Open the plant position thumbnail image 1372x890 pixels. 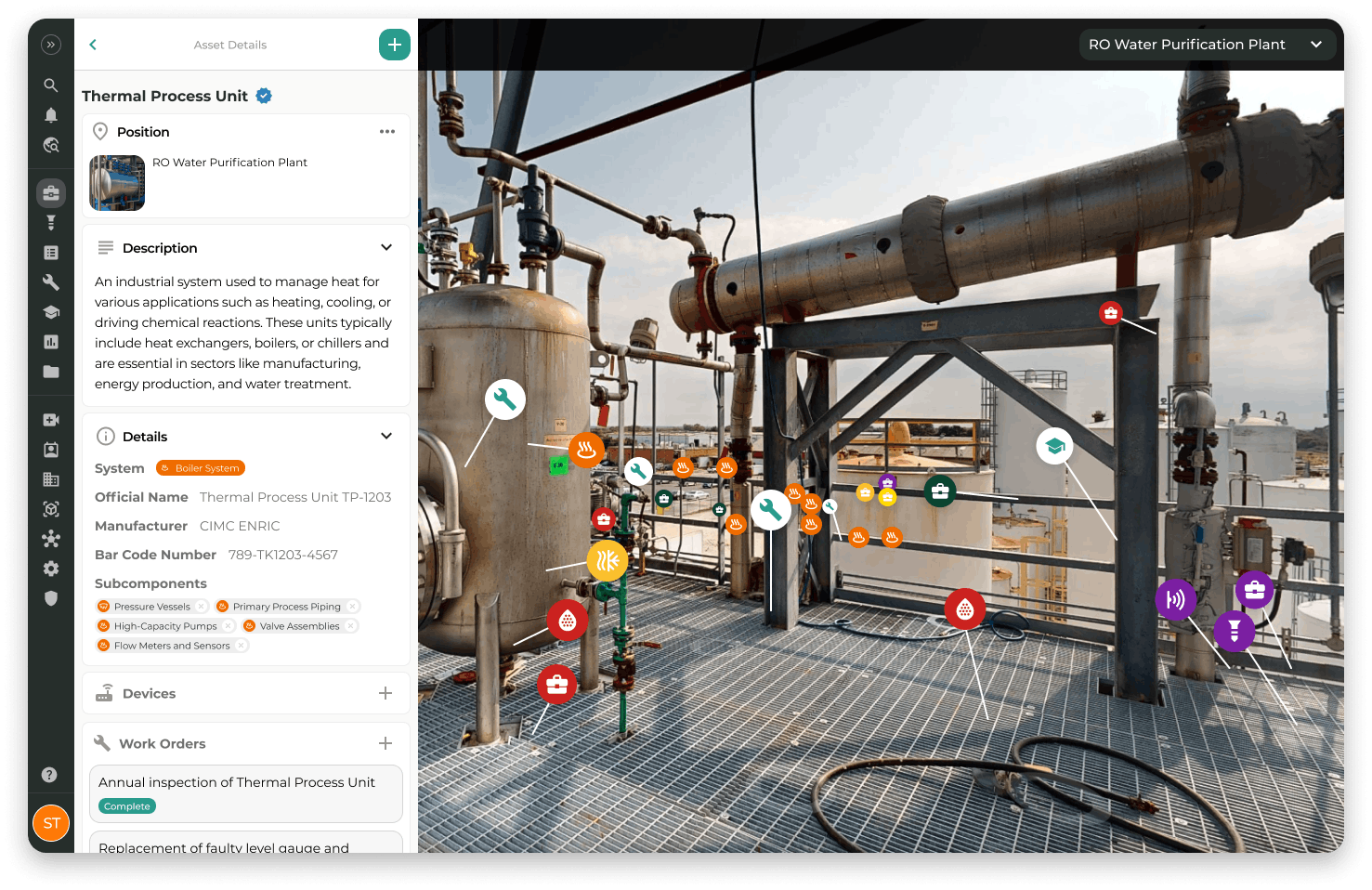click(x=117, y=183)
